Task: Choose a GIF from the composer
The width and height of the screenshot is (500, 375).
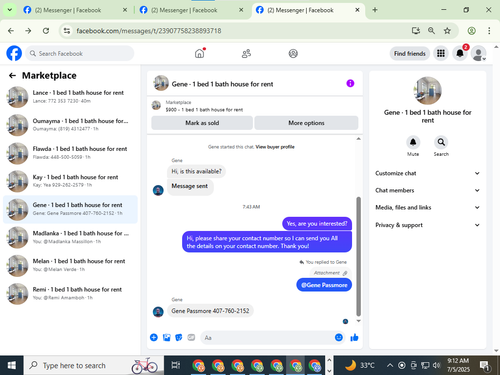Action: [x=191, y=338]
